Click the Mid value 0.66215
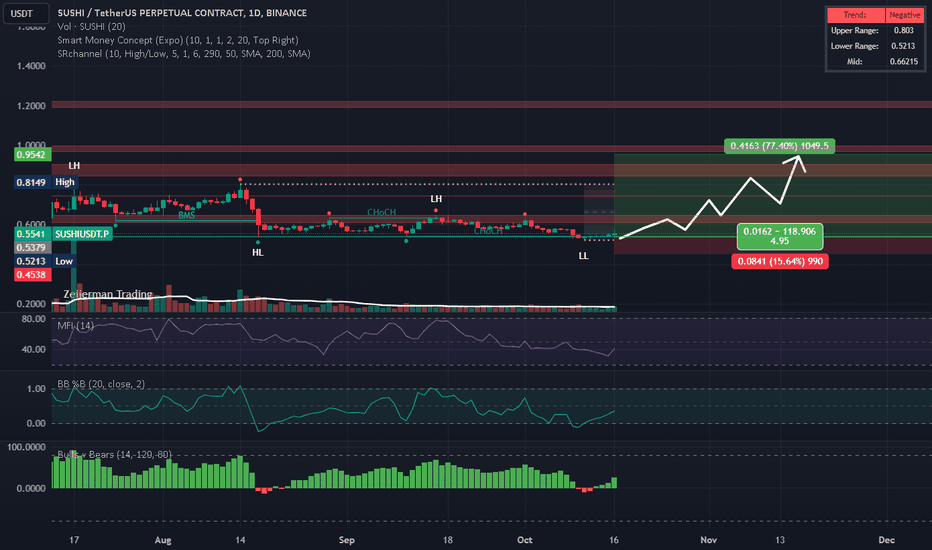Screen dimensions: 932x550 coord(903,61)
